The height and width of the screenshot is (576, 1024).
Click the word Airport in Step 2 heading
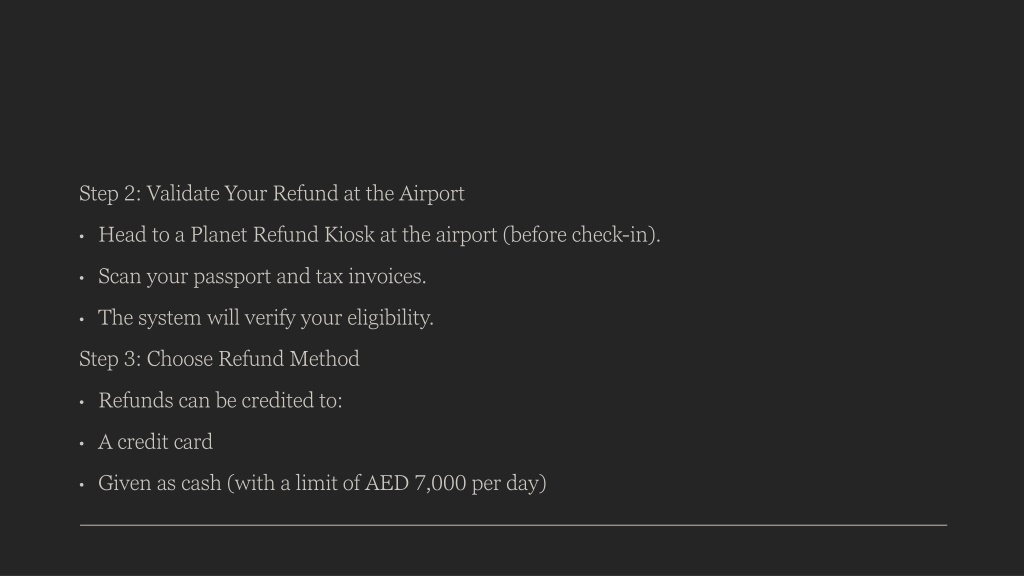(432, 194)
